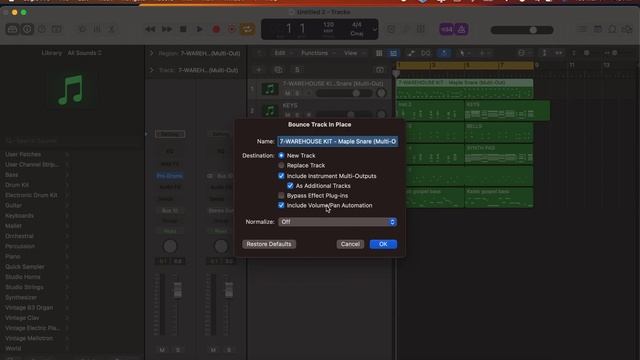Click the duplicate track button
The image size is (640, 360).
pyautogui.click(x=278, y=70)
